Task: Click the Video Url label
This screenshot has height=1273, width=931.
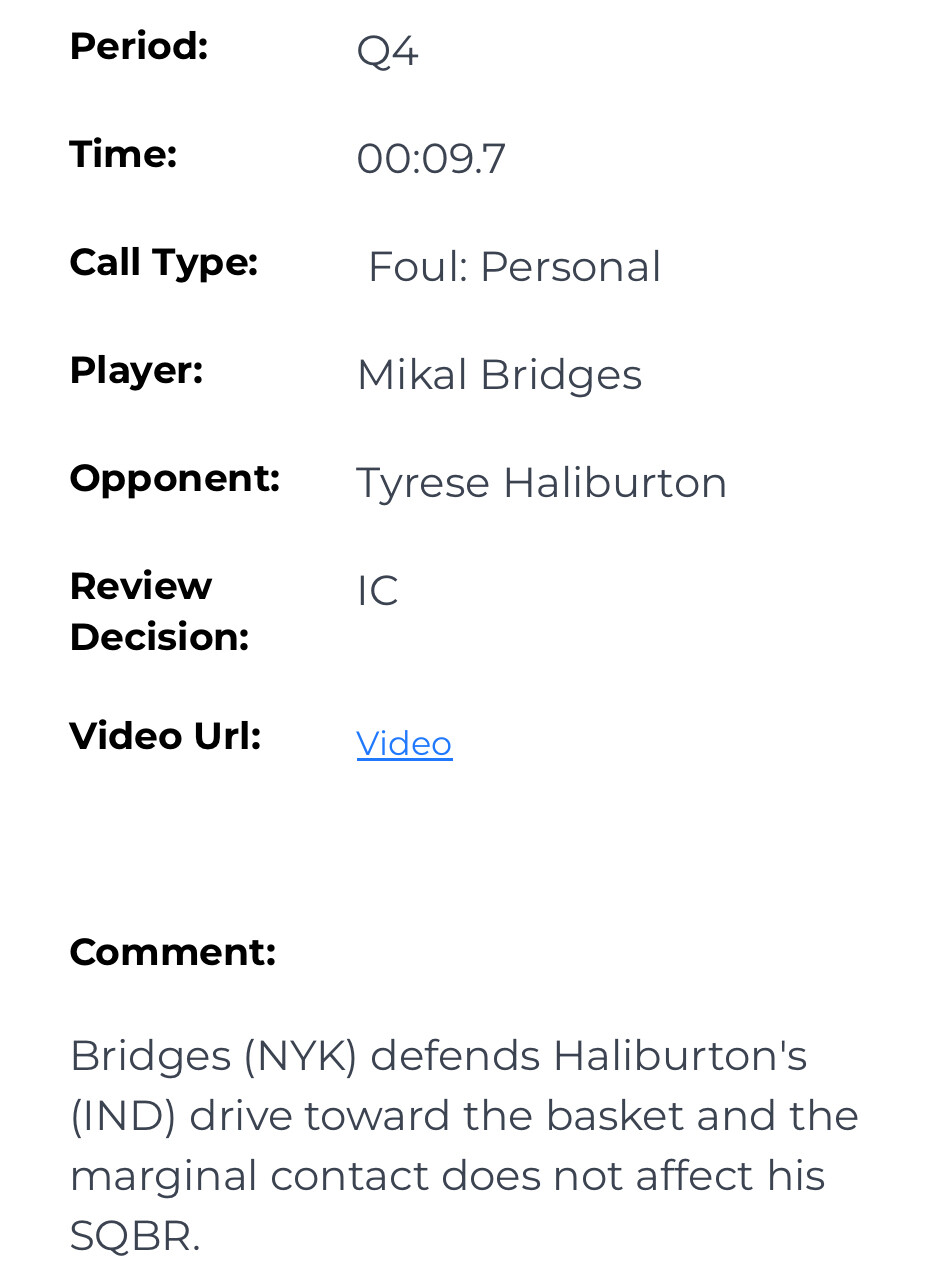Action: point(165,736)
